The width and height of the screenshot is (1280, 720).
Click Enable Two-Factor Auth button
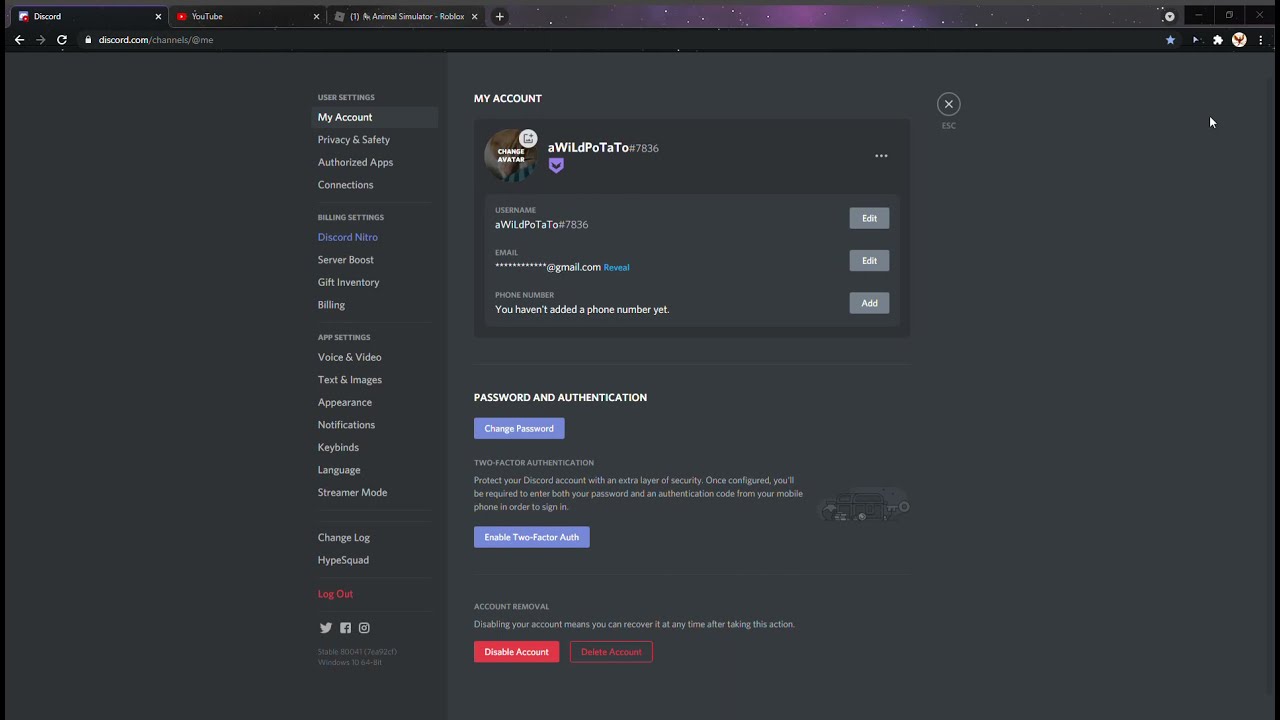point(532,537)
